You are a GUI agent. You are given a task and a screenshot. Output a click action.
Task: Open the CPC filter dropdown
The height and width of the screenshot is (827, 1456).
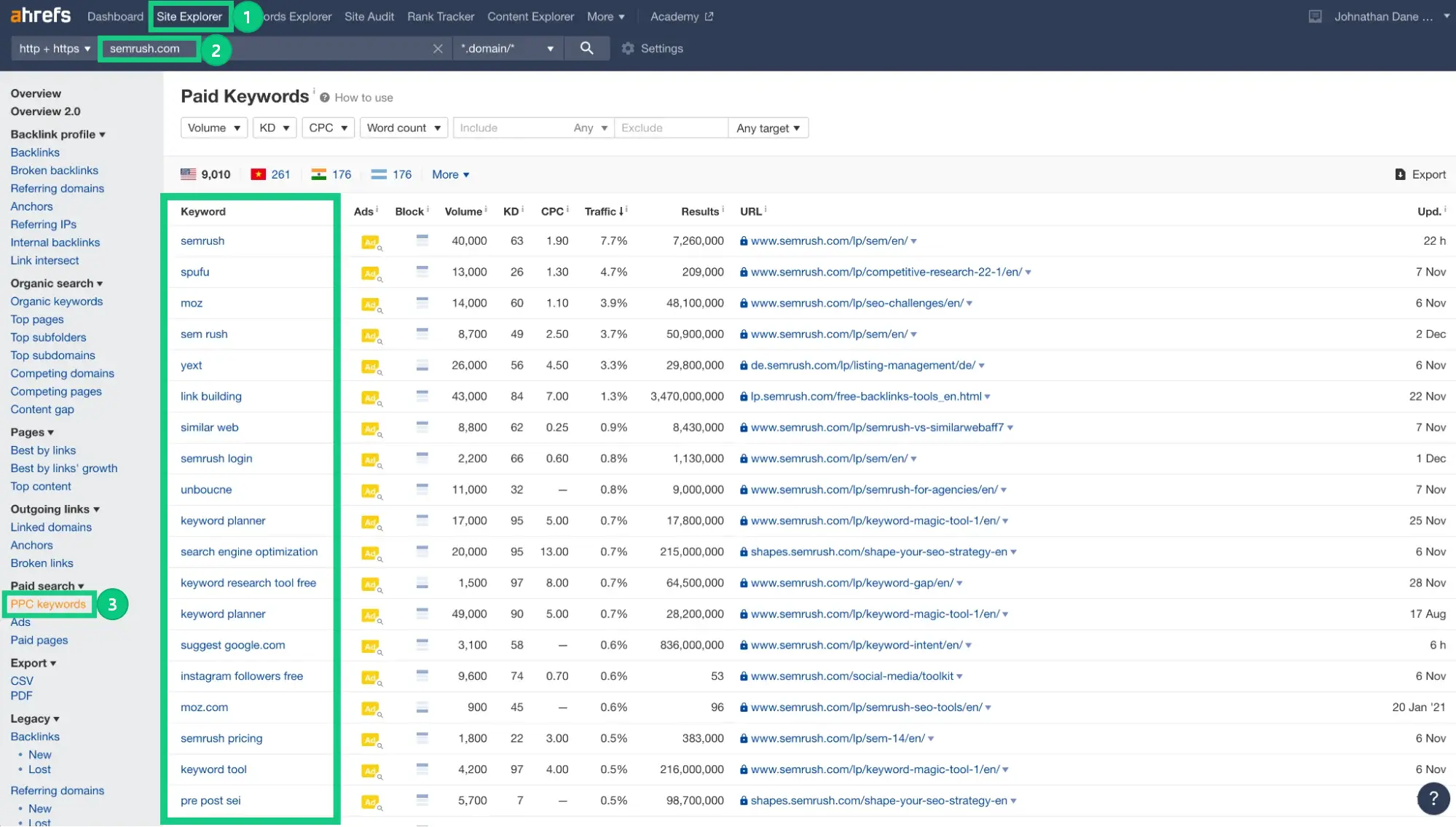(x=328, y=128)
